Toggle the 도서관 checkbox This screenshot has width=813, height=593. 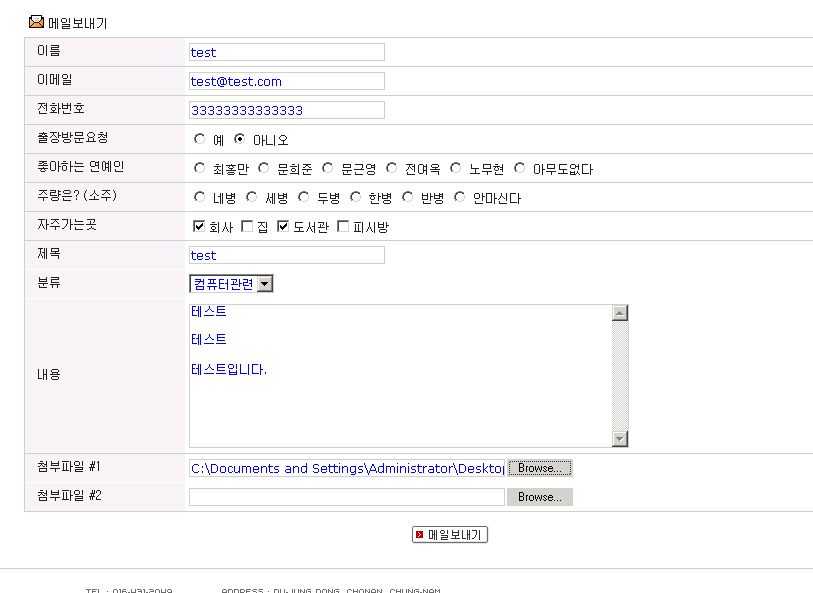(x=283, y=227)
